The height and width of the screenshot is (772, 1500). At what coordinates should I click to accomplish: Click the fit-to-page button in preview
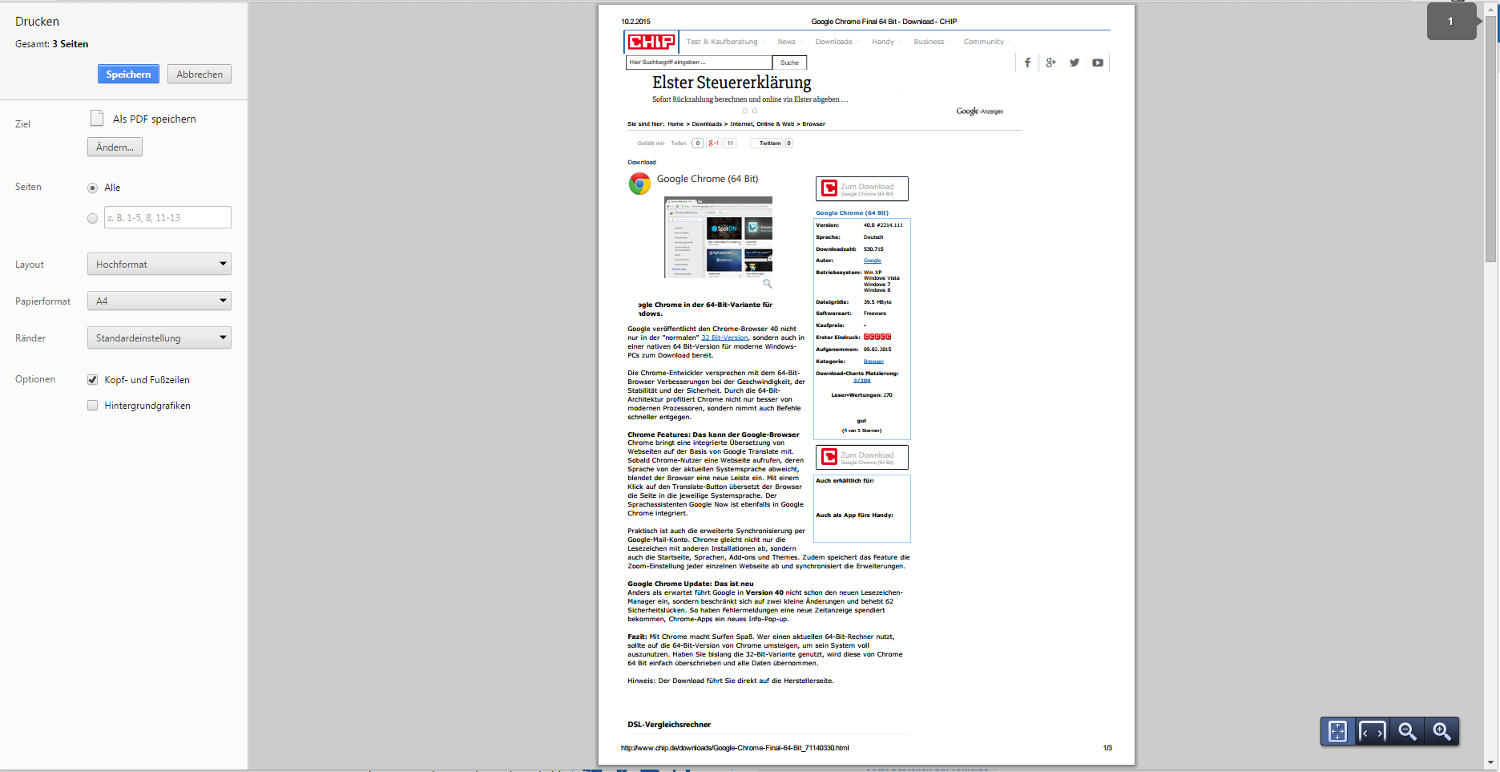tap(1337, 731)
